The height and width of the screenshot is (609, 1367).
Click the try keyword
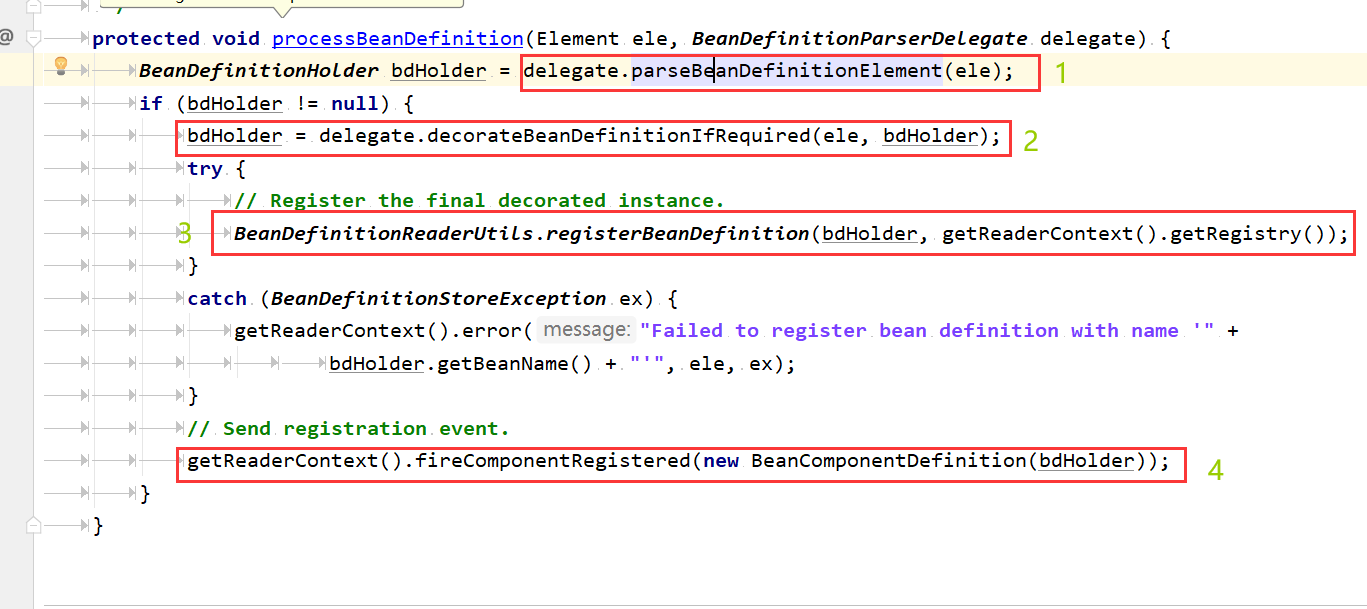click(x=205, y=168)
